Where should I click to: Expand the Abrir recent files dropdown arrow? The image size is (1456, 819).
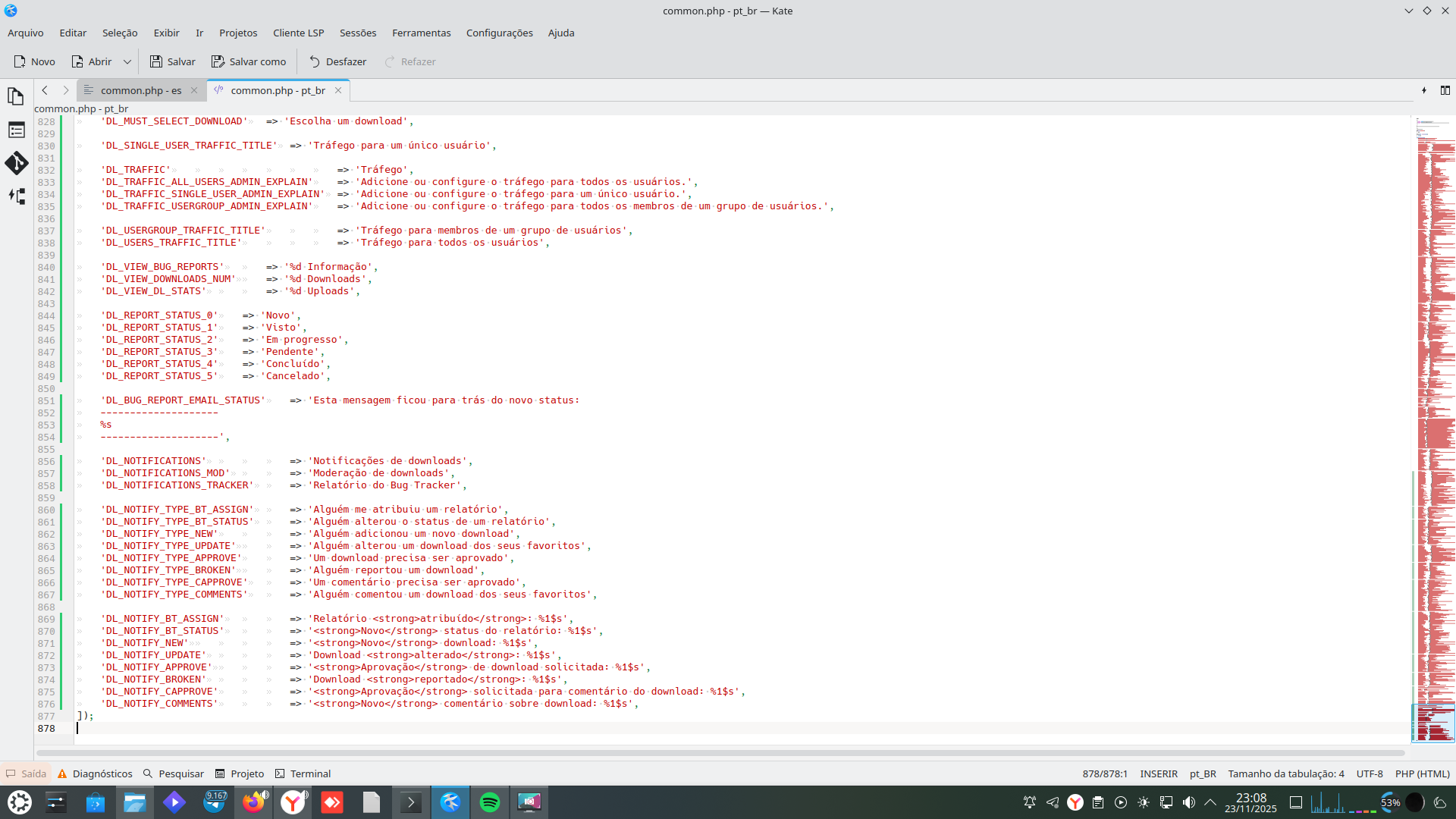coord(127,61)
